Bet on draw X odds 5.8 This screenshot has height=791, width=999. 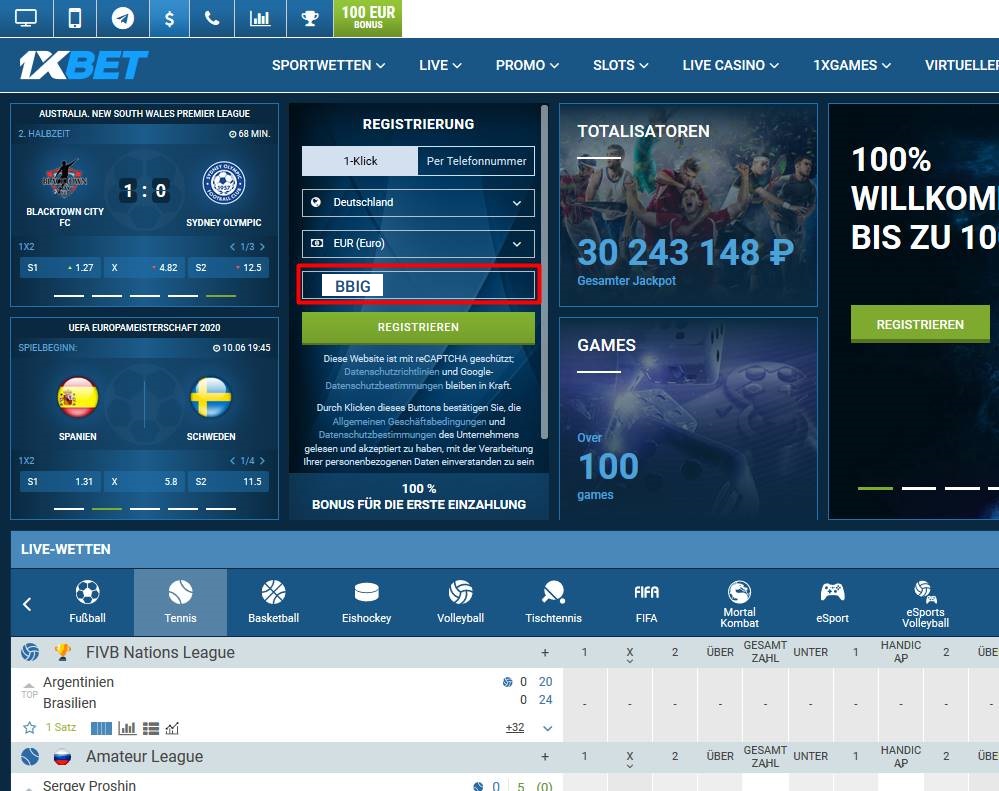144,481
